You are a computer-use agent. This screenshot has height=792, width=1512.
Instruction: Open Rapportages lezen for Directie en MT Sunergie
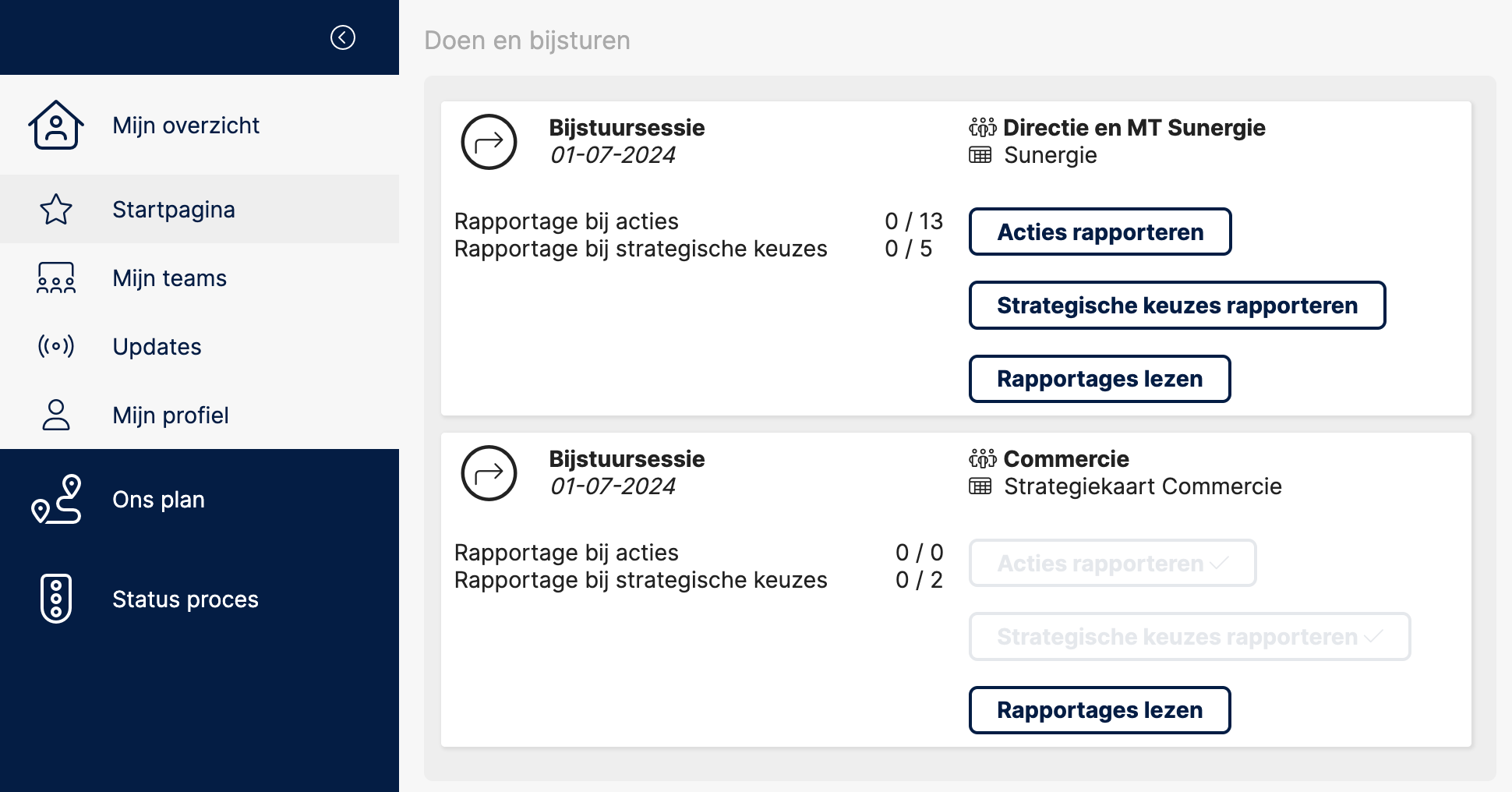[x=1100, y=379]
